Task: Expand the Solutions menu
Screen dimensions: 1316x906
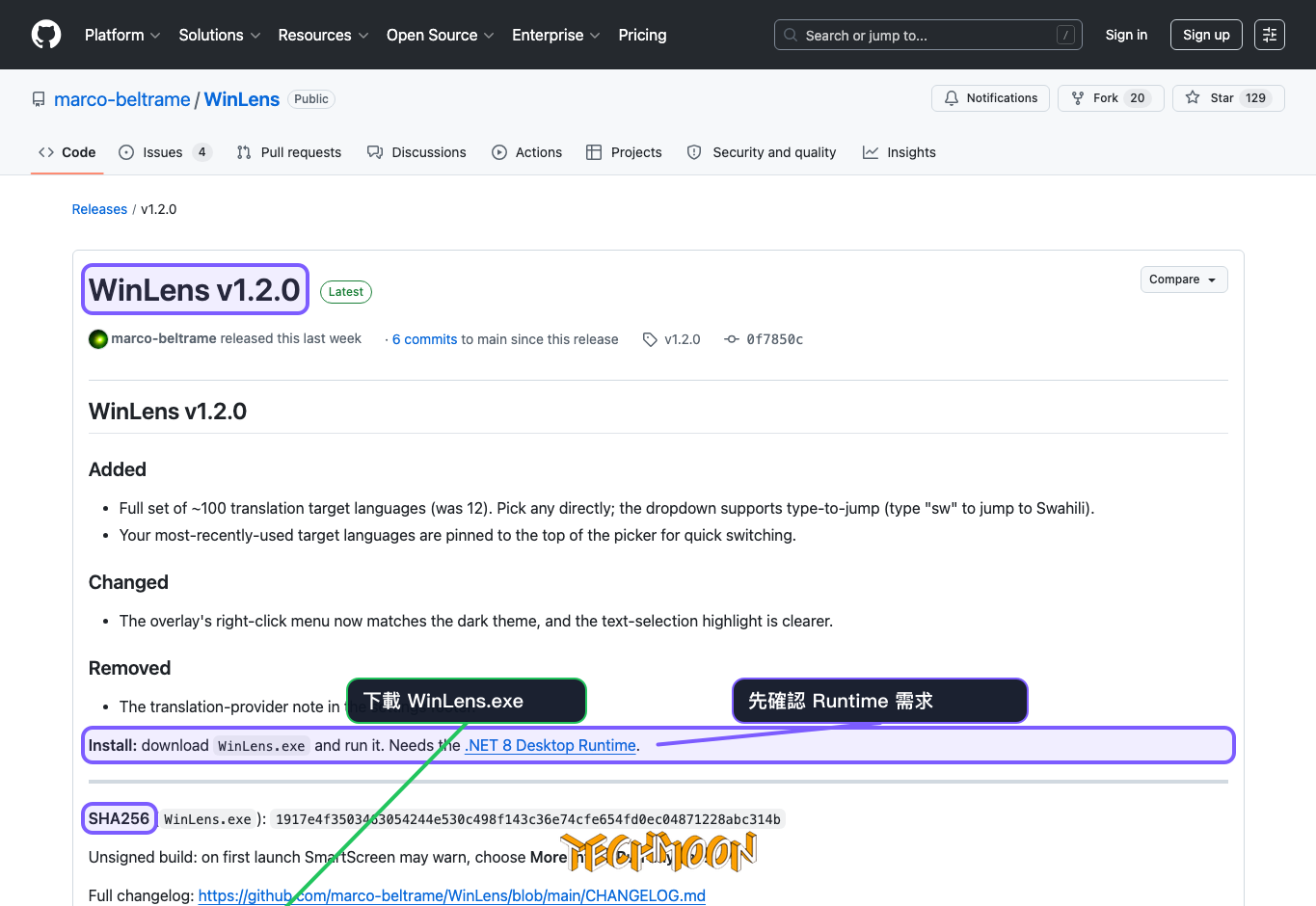Action: point(220,35)
